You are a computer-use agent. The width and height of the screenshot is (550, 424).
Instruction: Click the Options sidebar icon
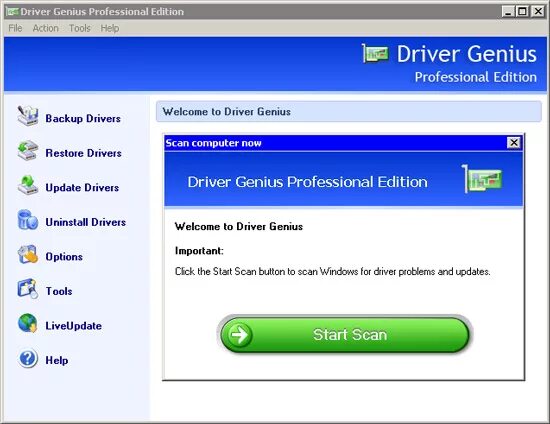pyautogui.click(x=28, y=254)
